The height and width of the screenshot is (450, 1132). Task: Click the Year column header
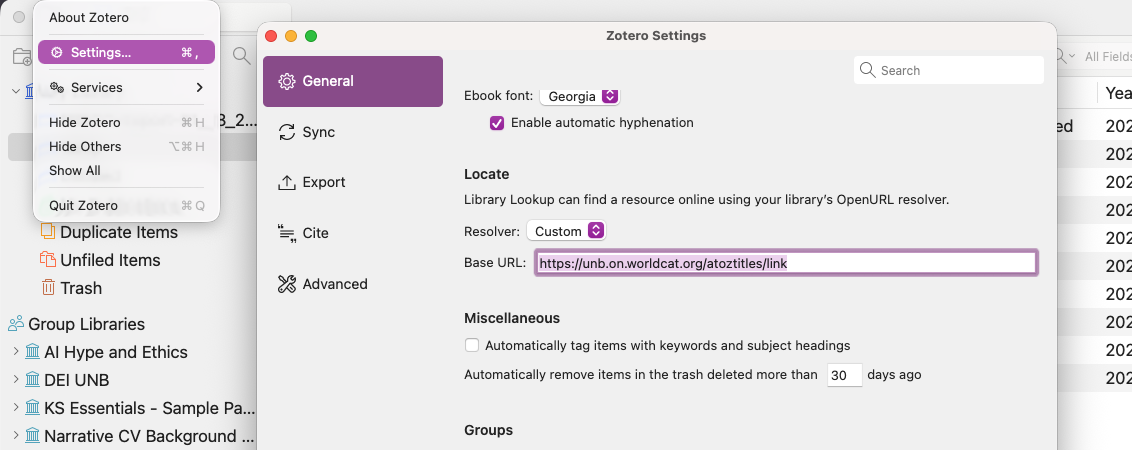(1118, 93)
